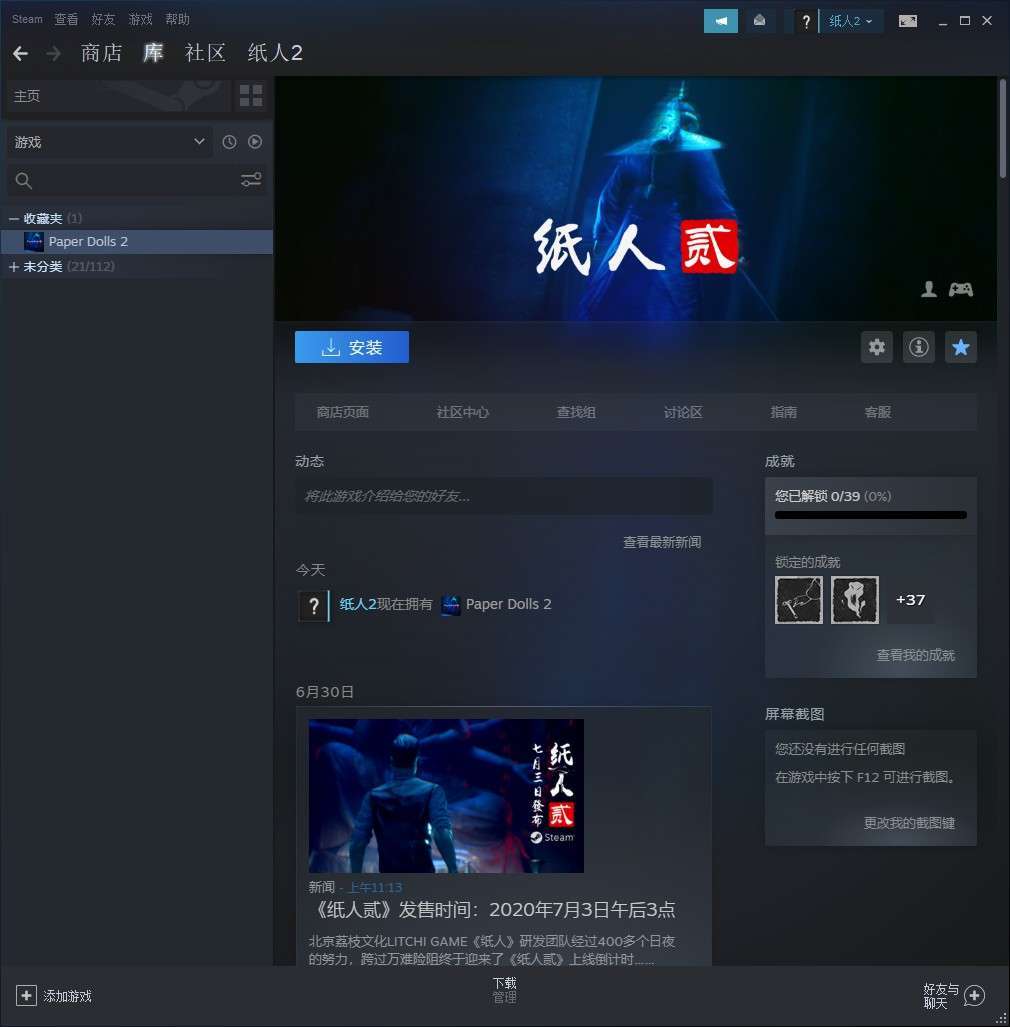Toggle the ready-to-play filter icon
The width and height of the screenshot is (1010, 1027).
255,142
